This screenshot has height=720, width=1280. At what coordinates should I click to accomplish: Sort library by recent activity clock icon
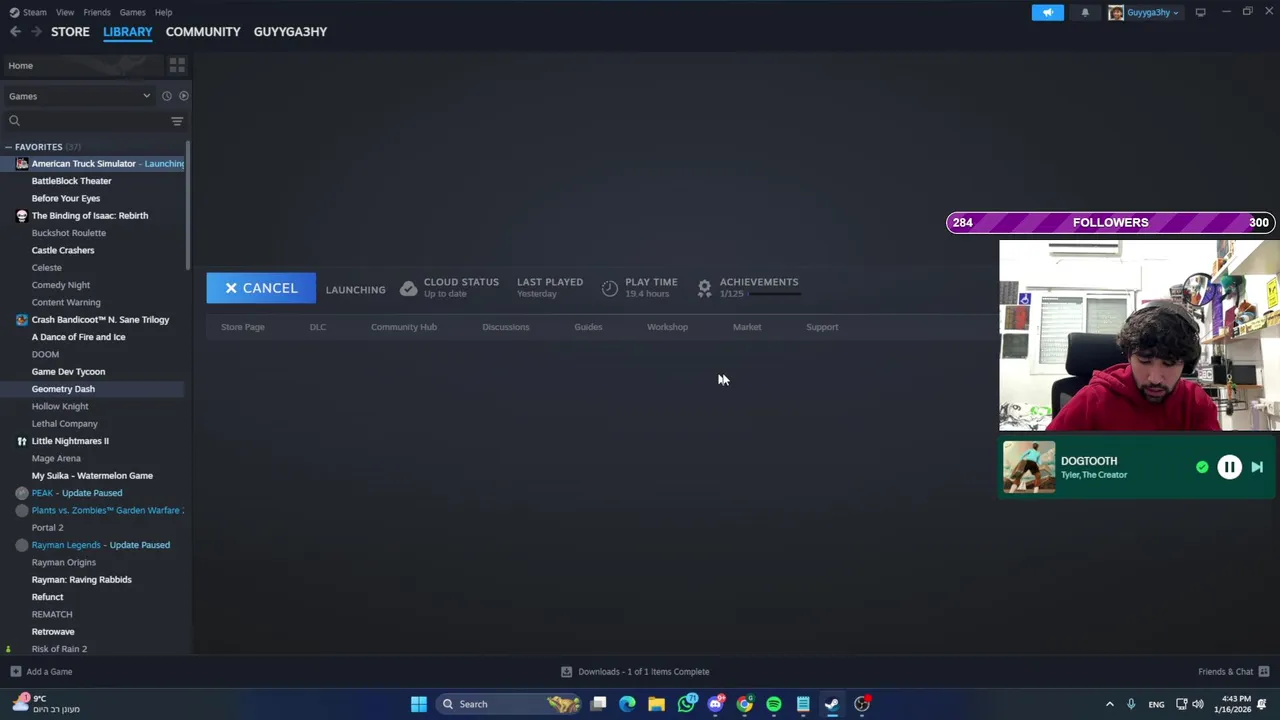pyautogui.click(x=166, y=96)
